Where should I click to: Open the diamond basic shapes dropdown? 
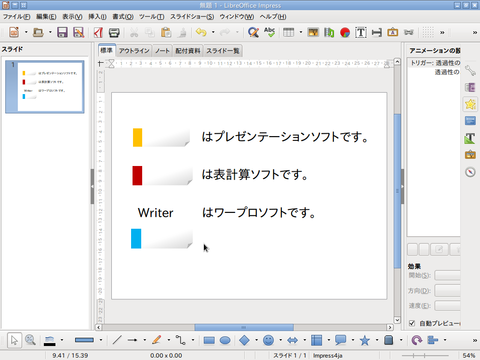(256, 340)
